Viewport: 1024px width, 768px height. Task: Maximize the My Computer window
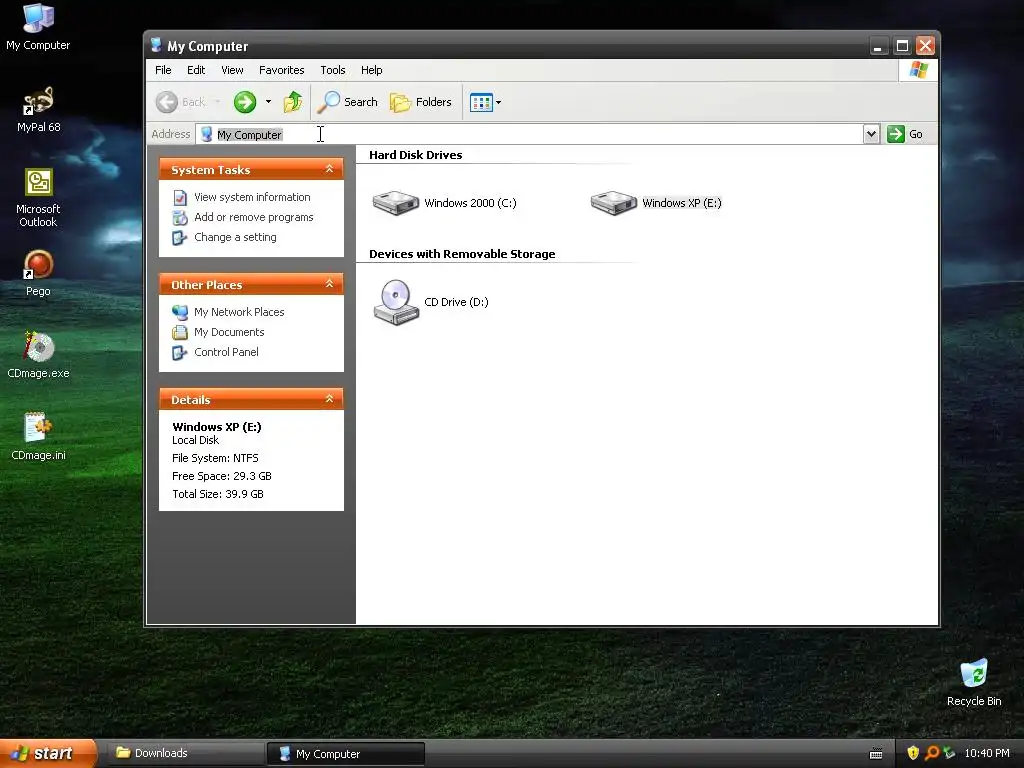(x=902, y=46)
